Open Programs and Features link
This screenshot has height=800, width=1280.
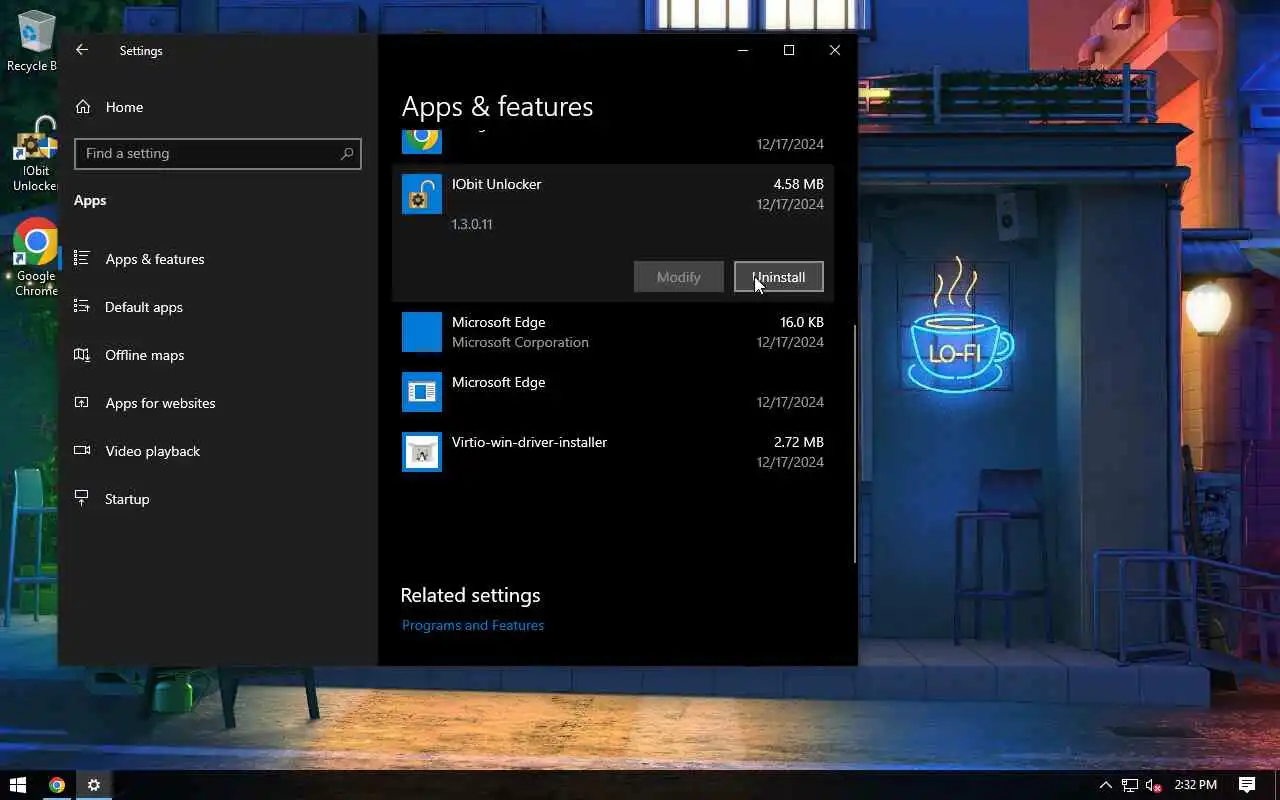point(473,625)
